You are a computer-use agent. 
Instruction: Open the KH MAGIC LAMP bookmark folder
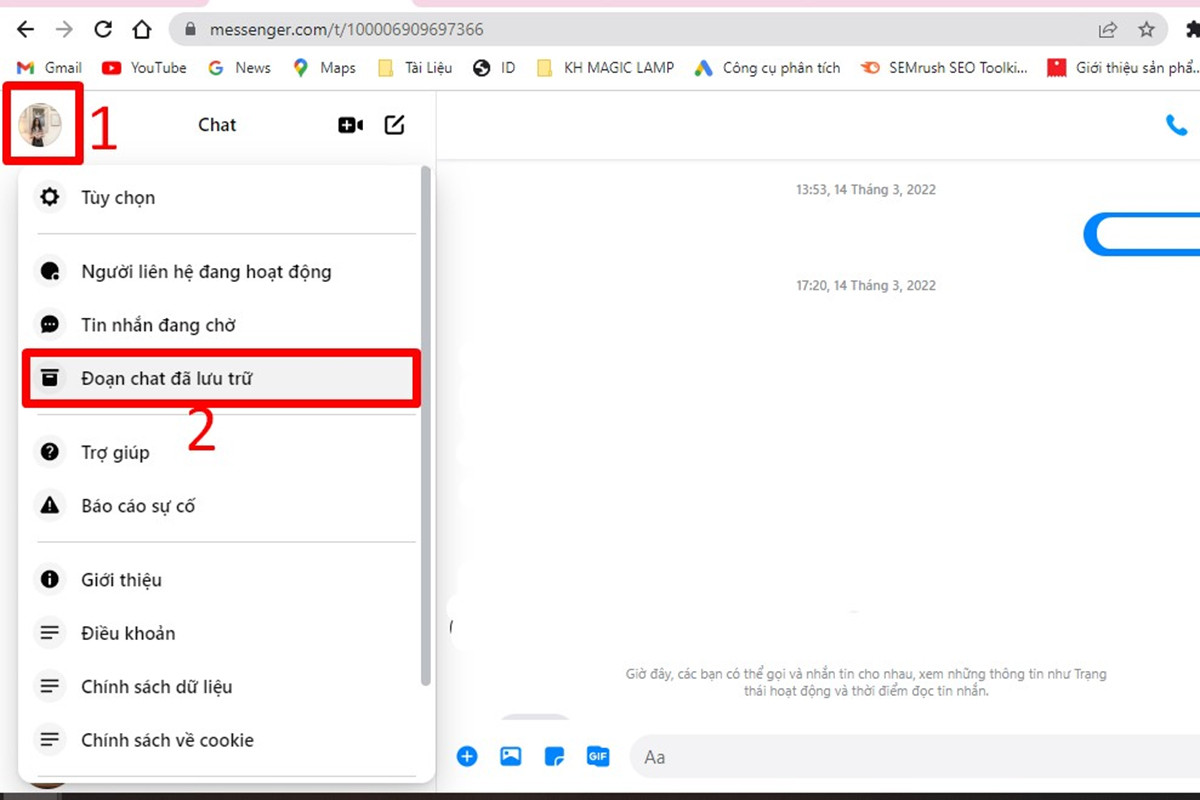[x=606, y=68]
